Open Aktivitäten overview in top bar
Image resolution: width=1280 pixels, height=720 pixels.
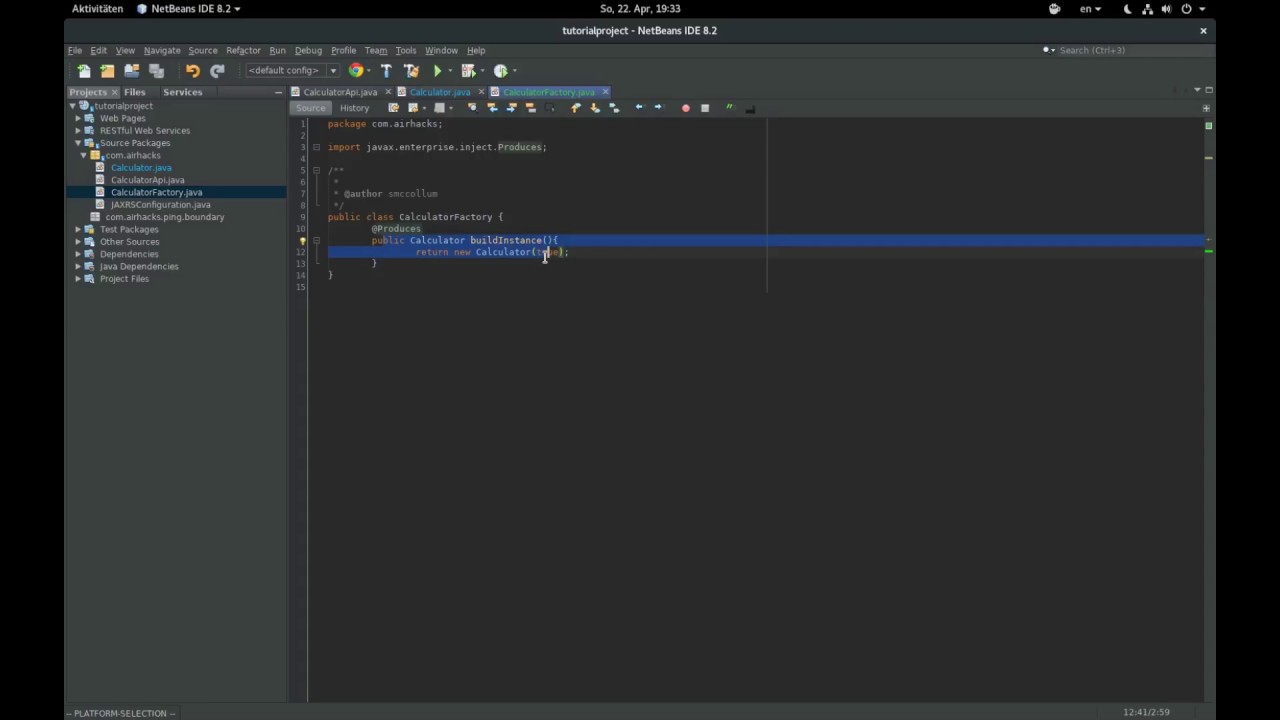click(x=97, y=9)
